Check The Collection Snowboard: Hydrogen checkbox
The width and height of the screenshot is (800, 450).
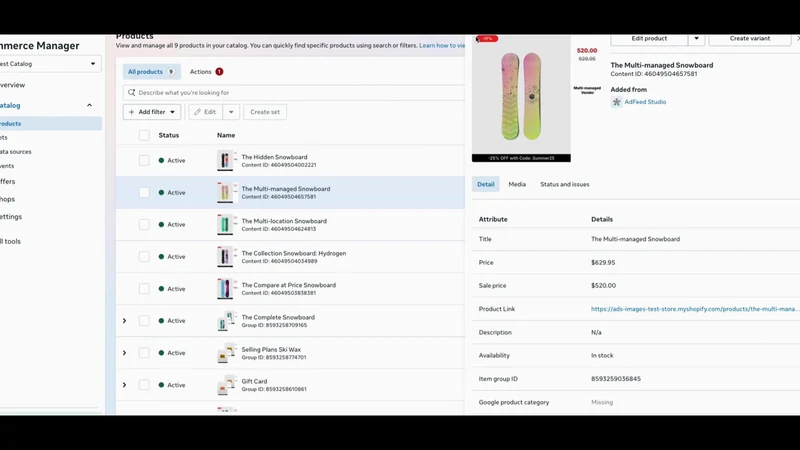pos(144,257)
